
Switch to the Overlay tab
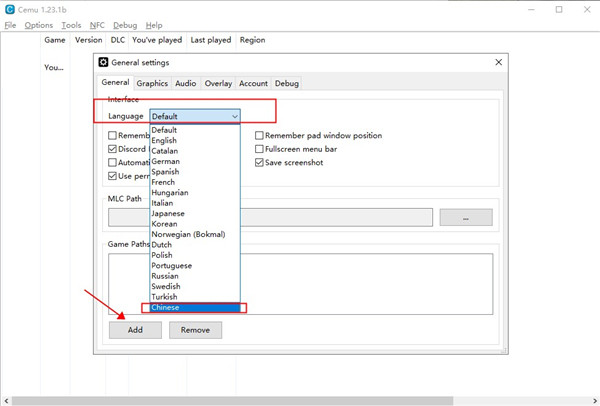point(218,83)
